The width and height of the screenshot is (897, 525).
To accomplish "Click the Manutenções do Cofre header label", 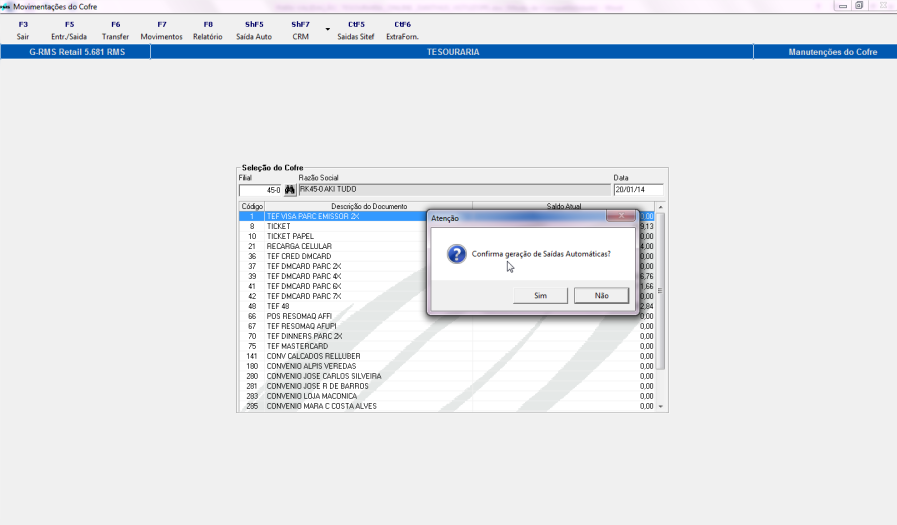I will point(832,52).
